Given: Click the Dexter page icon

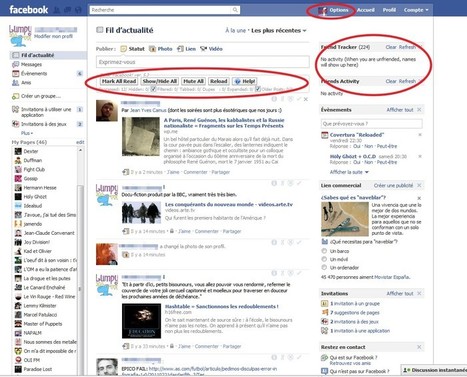Looking at the screenshot, I should (x=18, y=151).
